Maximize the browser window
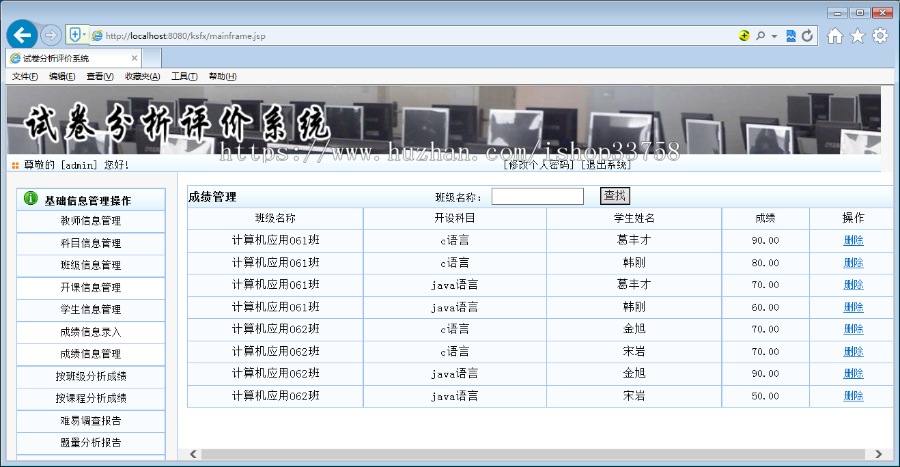The height and width of the screenshot is (467, 900). [x=860, y=13]
